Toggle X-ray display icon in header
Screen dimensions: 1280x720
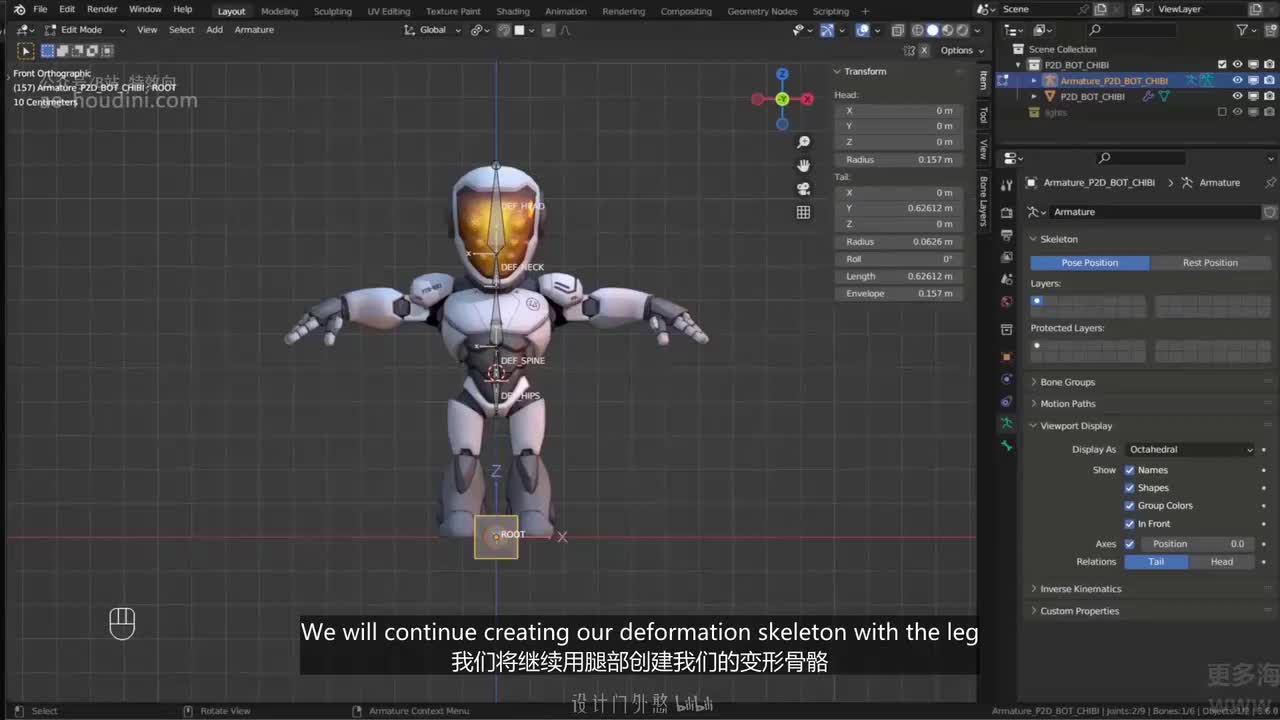[x=897, y=30]
